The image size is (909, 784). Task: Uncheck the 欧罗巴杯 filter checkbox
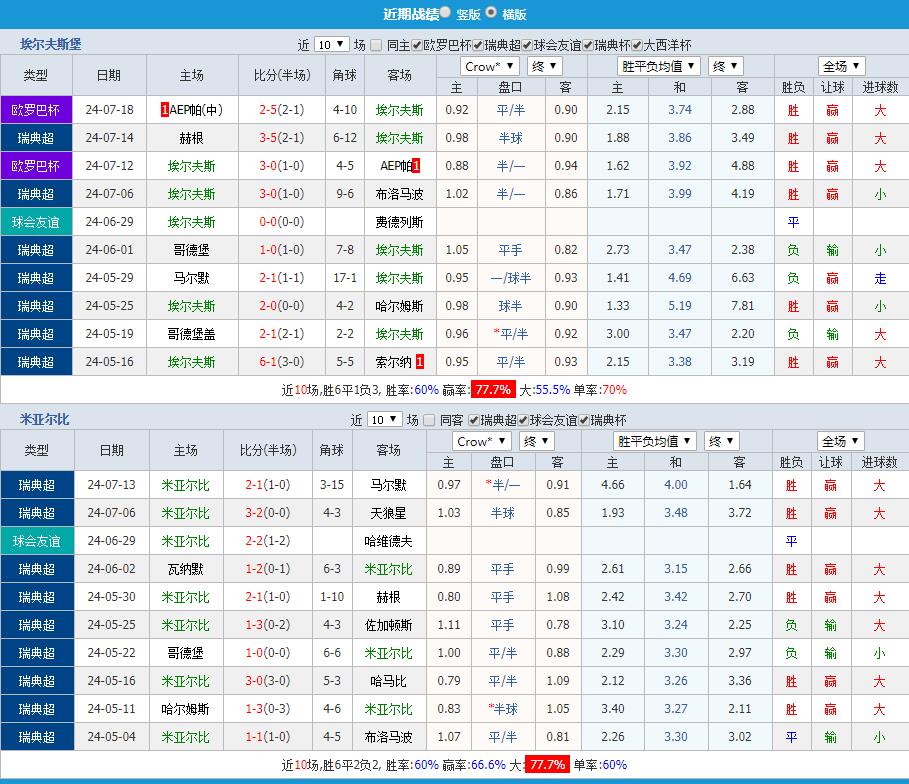(416, 45)
